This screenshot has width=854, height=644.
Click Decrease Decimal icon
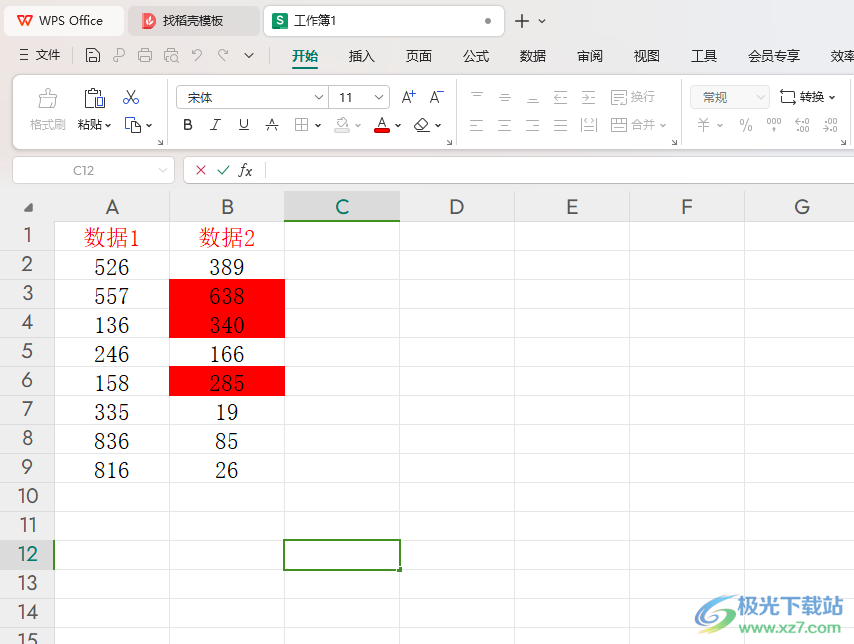830,125
